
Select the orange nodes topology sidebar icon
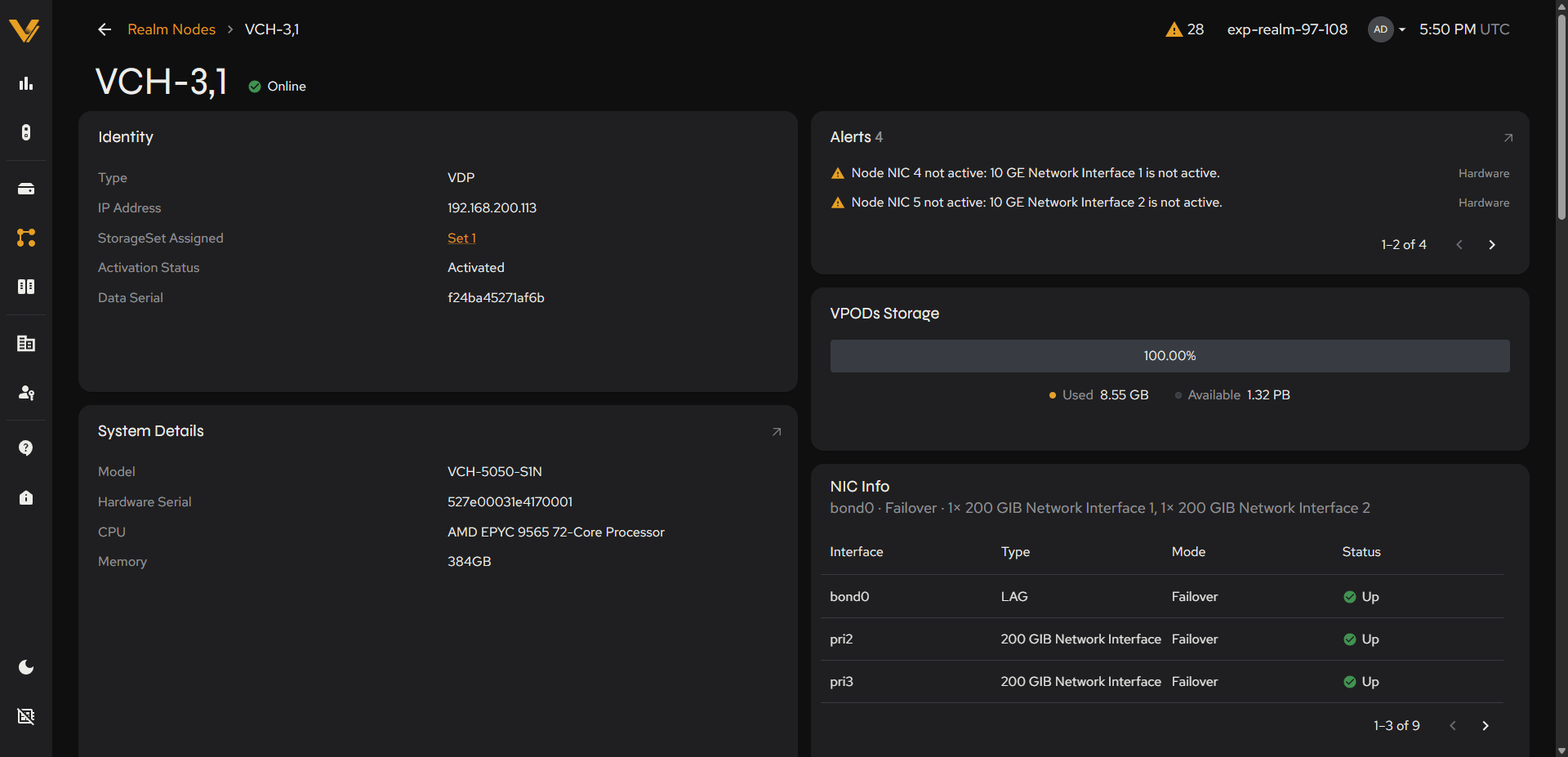point(26,238)
